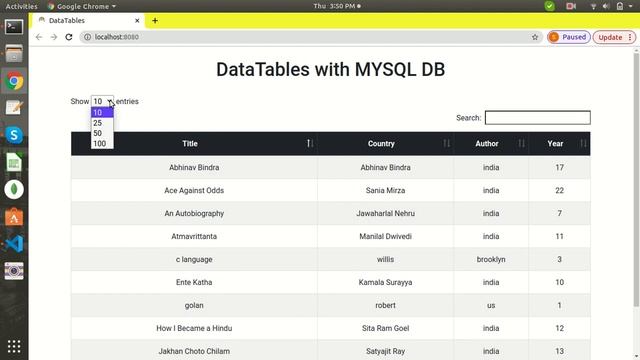This screenshot has height=360, width=640.
Task: Click the c language cell
Action: click(194, 259)
